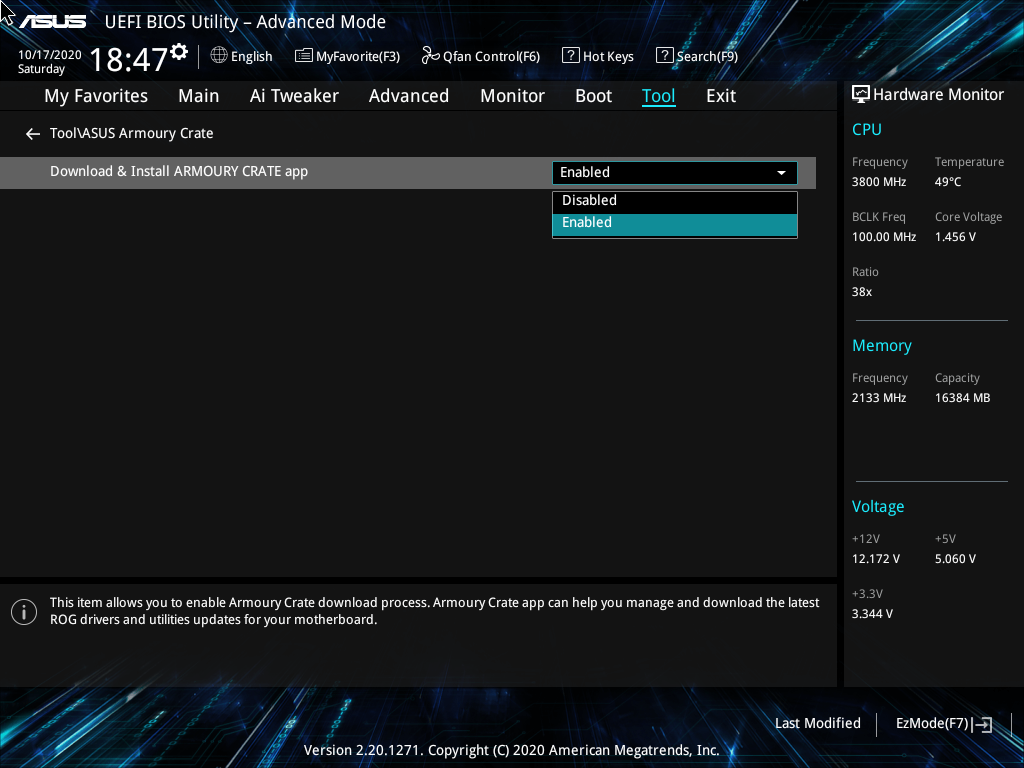Click the Search question mark icon
This screenshot has width=1024, height=768.
[x=664, y=56]
